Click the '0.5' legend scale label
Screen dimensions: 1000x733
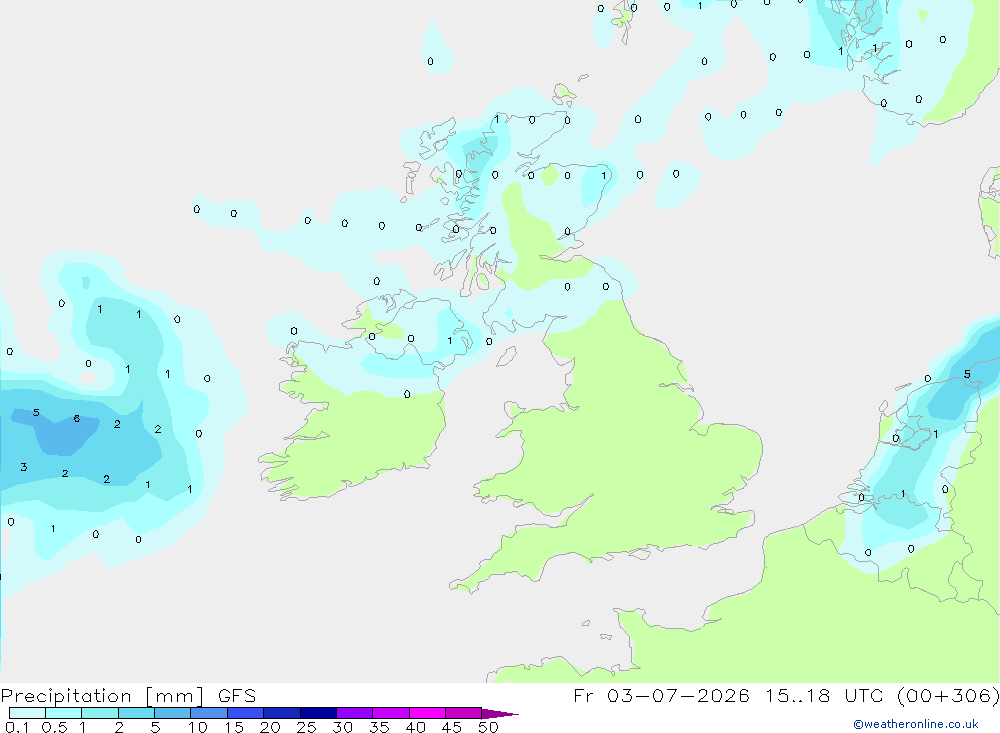[54, 727]
